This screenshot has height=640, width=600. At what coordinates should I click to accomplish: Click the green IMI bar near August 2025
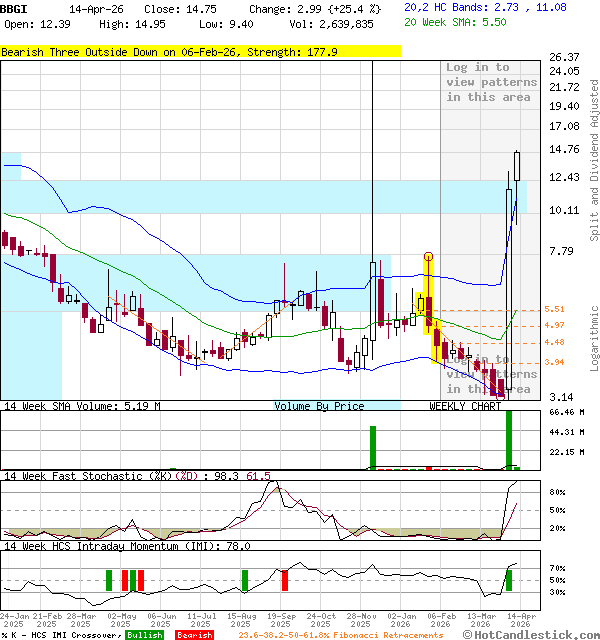tap(244, 580)
